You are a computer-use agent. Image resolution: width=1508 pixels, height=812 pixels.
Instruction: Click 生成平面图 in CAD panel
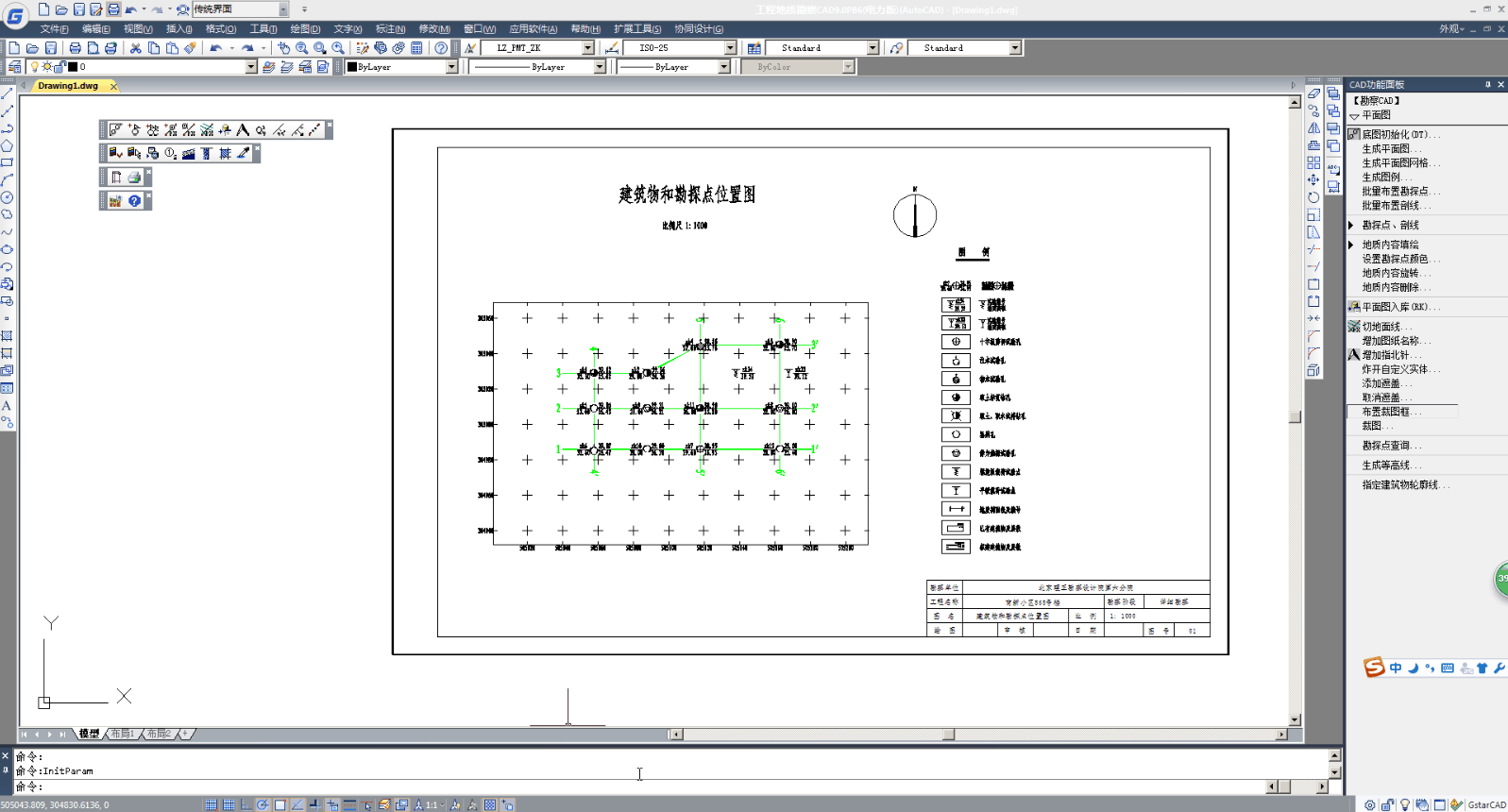pos(1391,149)
